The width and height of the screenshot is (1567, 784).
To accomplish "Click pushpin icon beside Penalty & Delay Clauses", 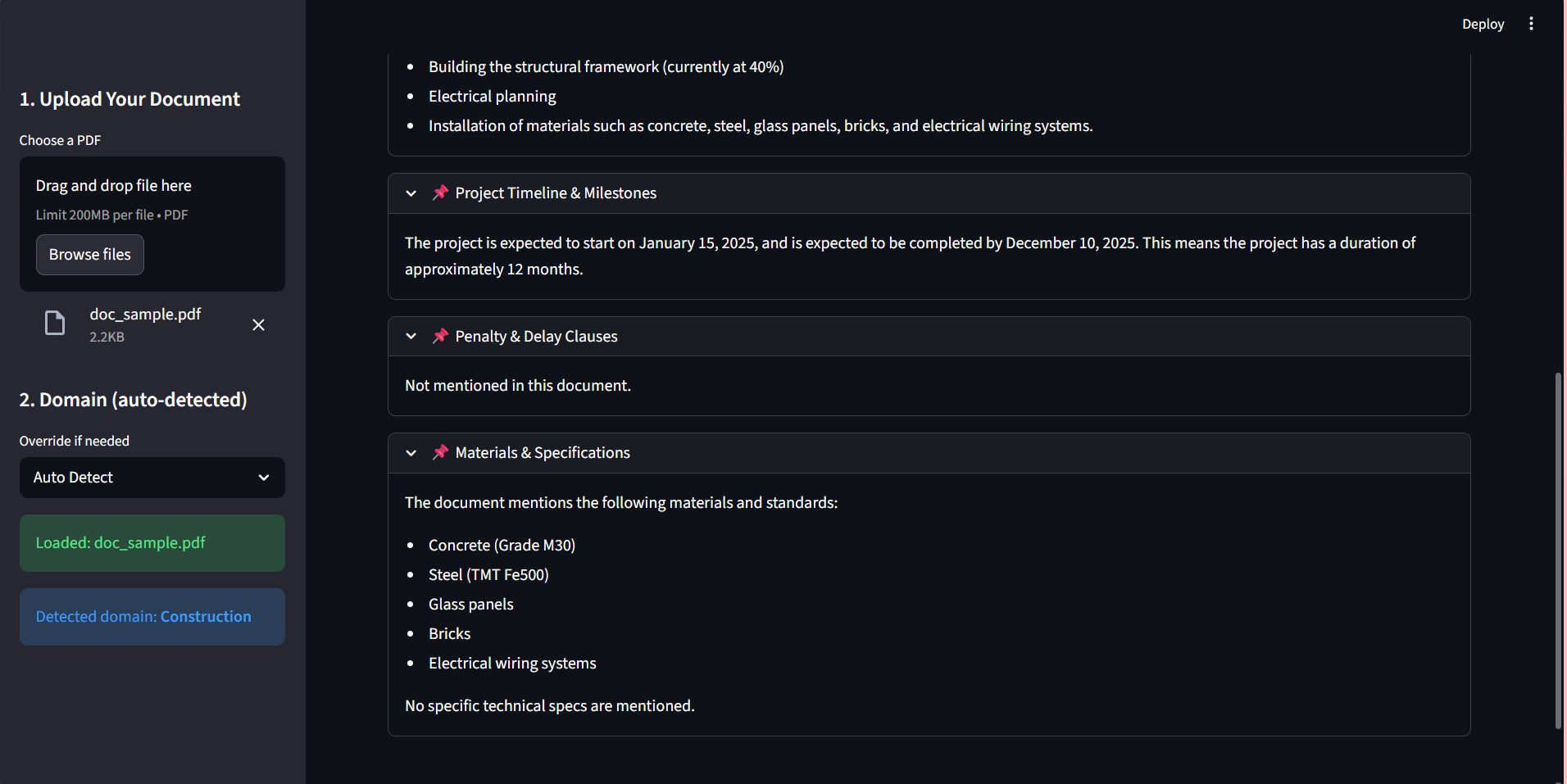I will point(440,336).
